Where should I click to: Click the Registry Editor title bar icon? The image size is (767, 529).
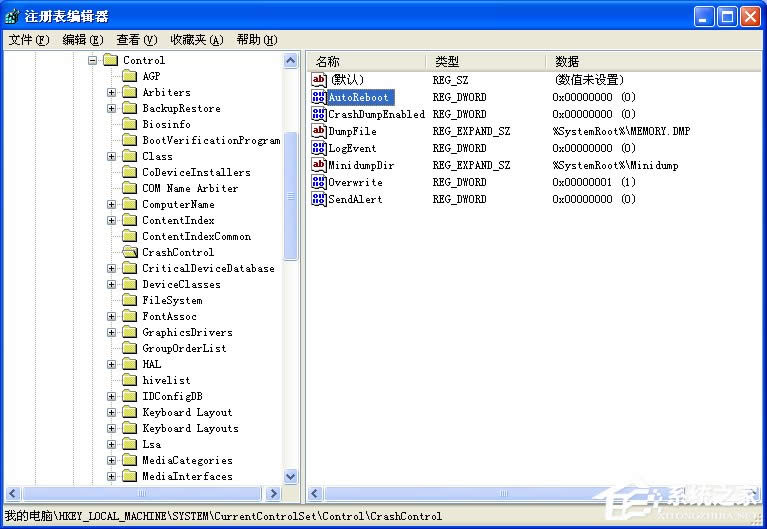(x=12, y=16)
